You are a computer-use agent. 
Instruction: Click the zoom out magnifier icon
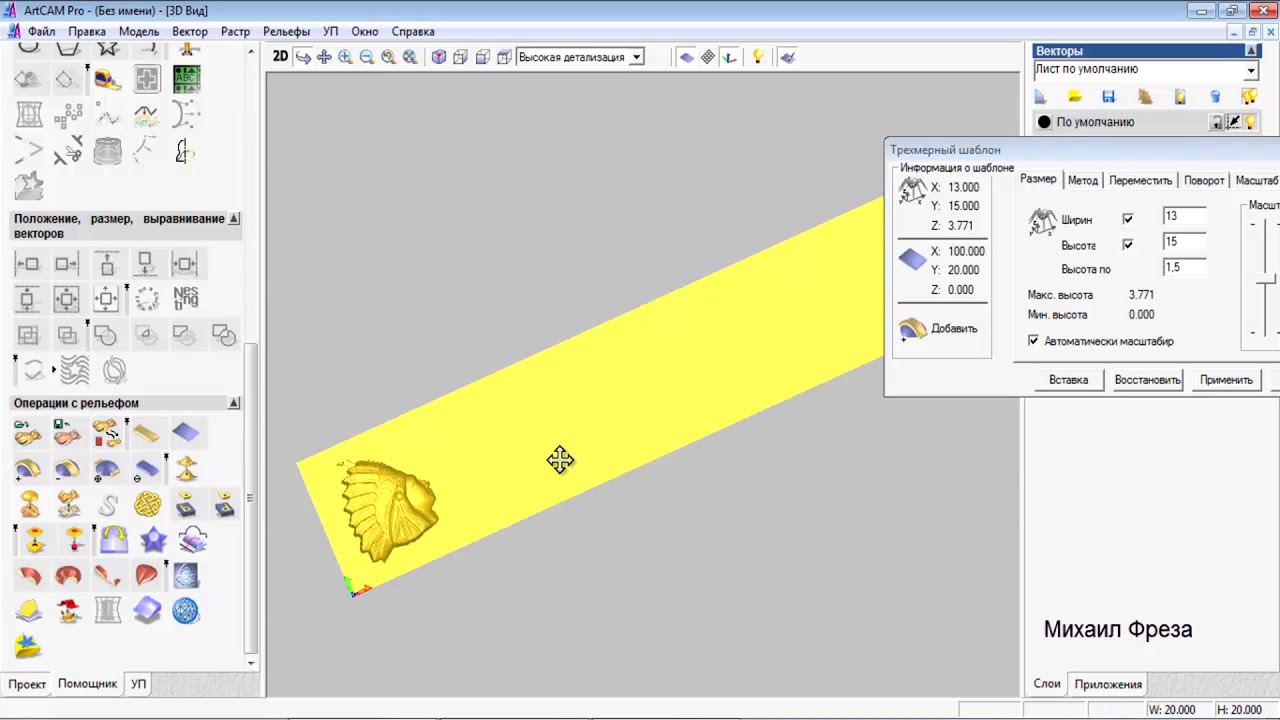(x=366, y=57)
